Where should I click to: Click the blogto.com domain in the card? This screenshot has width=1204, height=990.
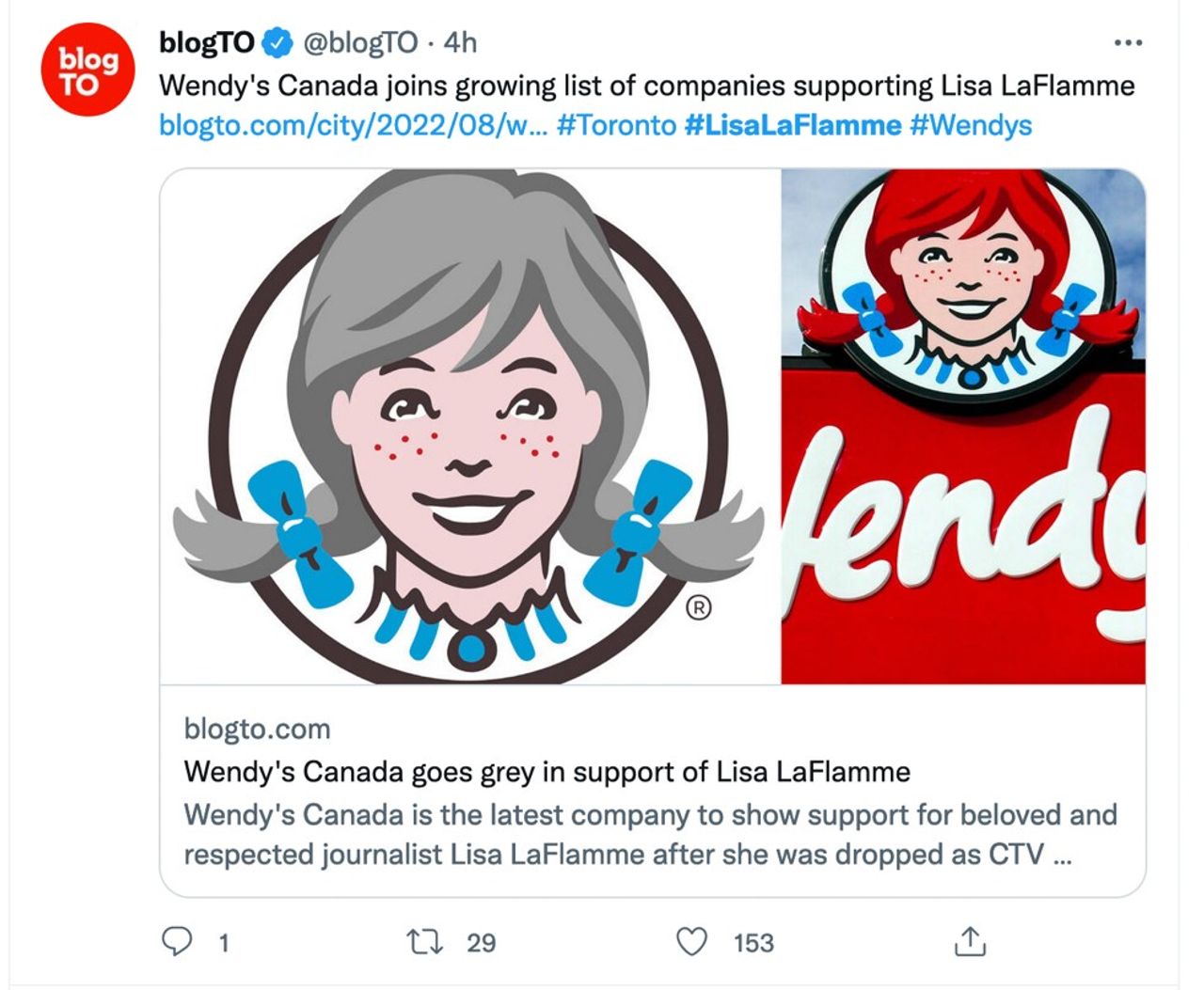click(x=257, y=729)
